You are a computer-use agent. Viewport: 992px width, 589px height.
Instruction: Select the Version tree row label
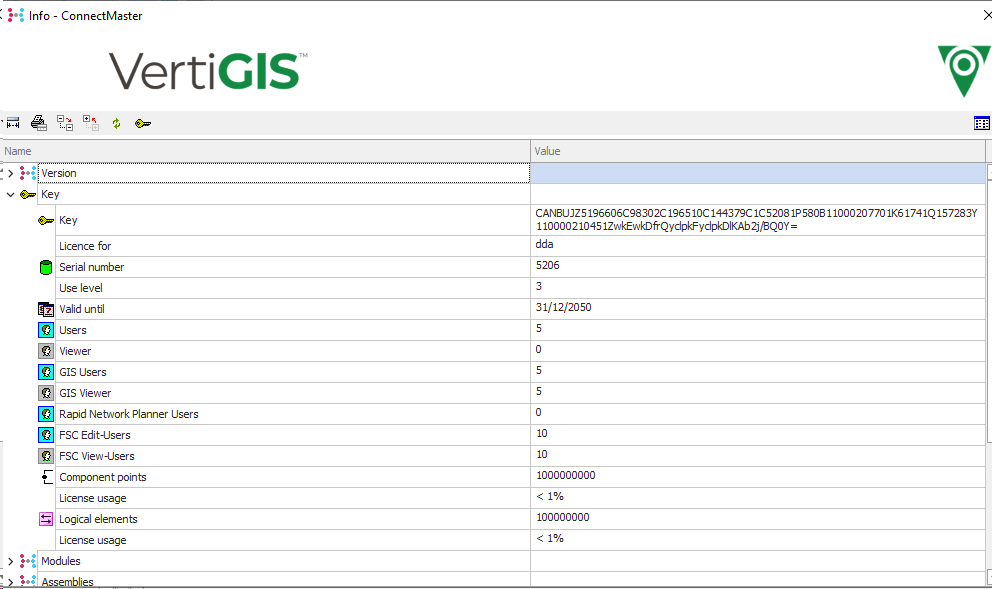pos(59,173)
